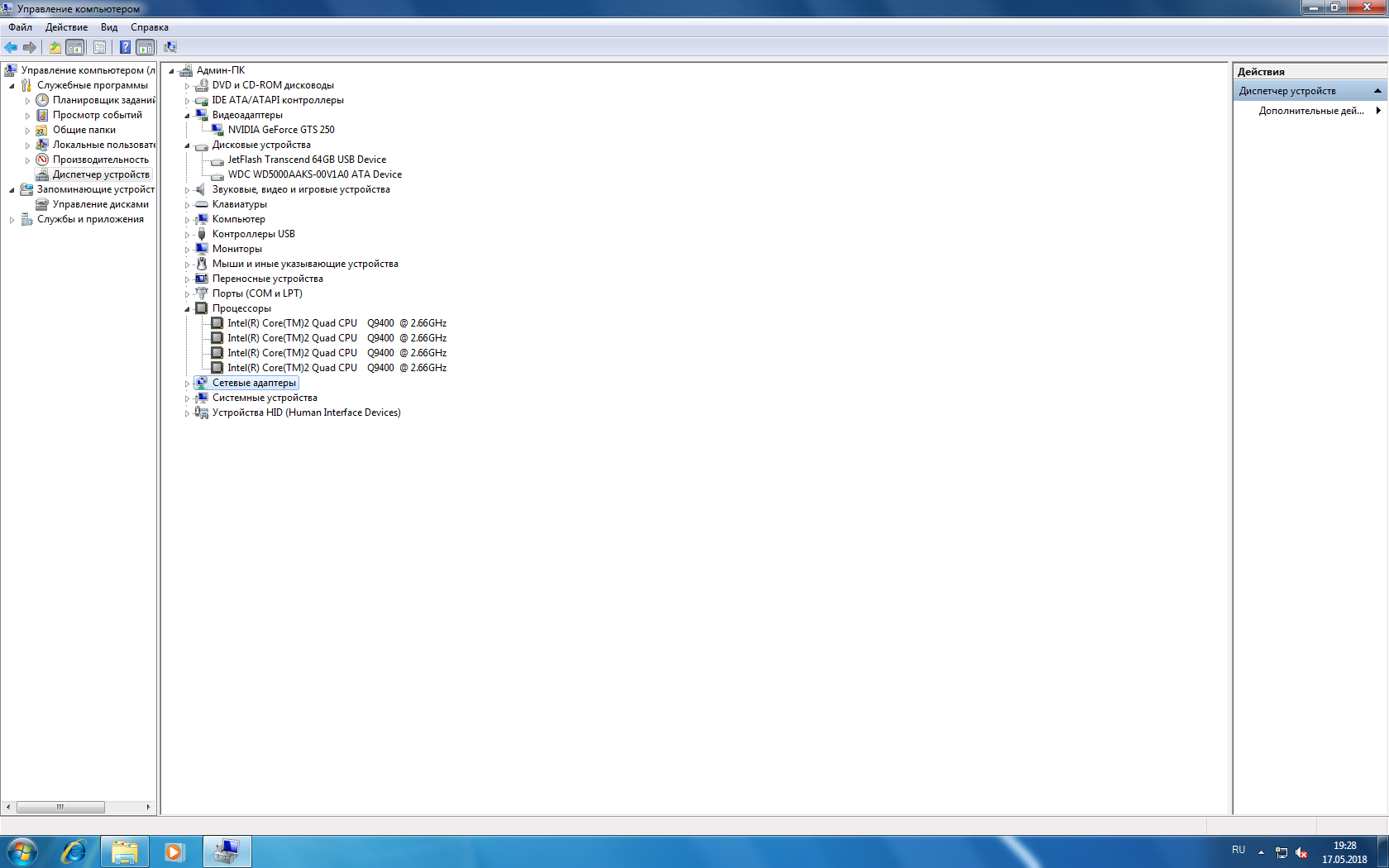
Task: Click the Общие папки icon
Action: (x=42, y=130)
